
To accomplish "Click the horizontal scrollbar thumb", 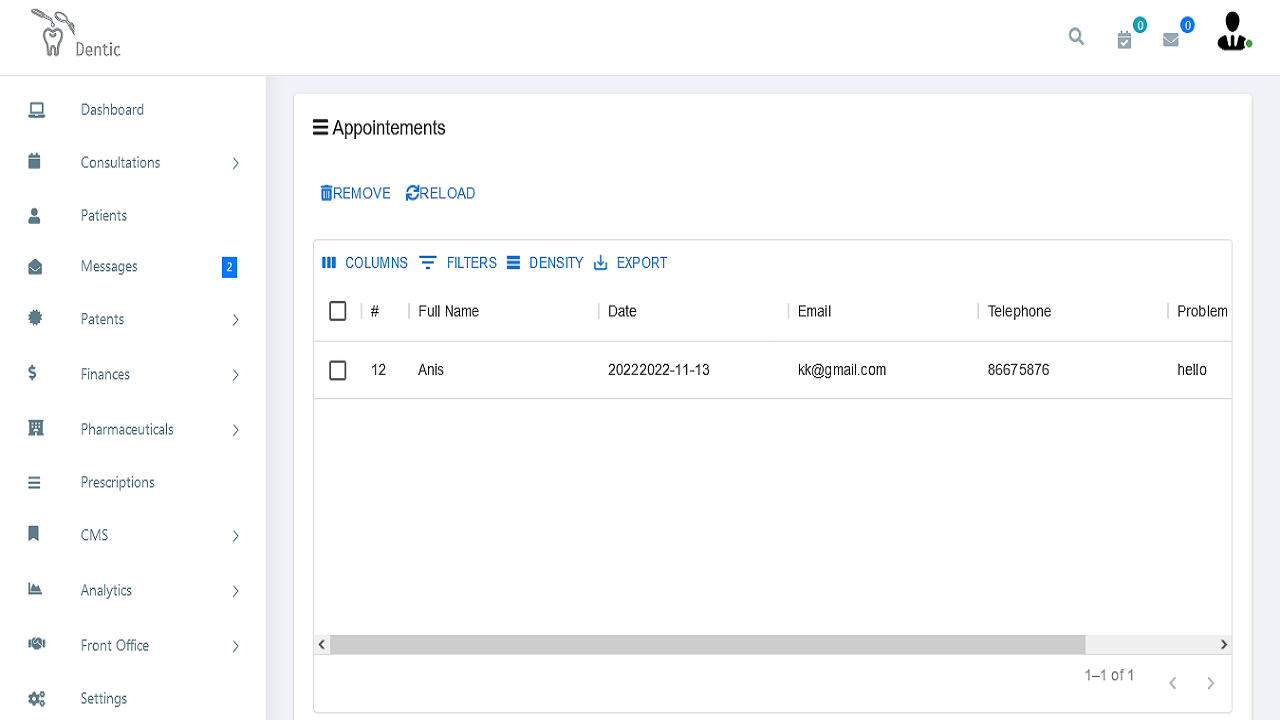I will (x=706, y=645).
